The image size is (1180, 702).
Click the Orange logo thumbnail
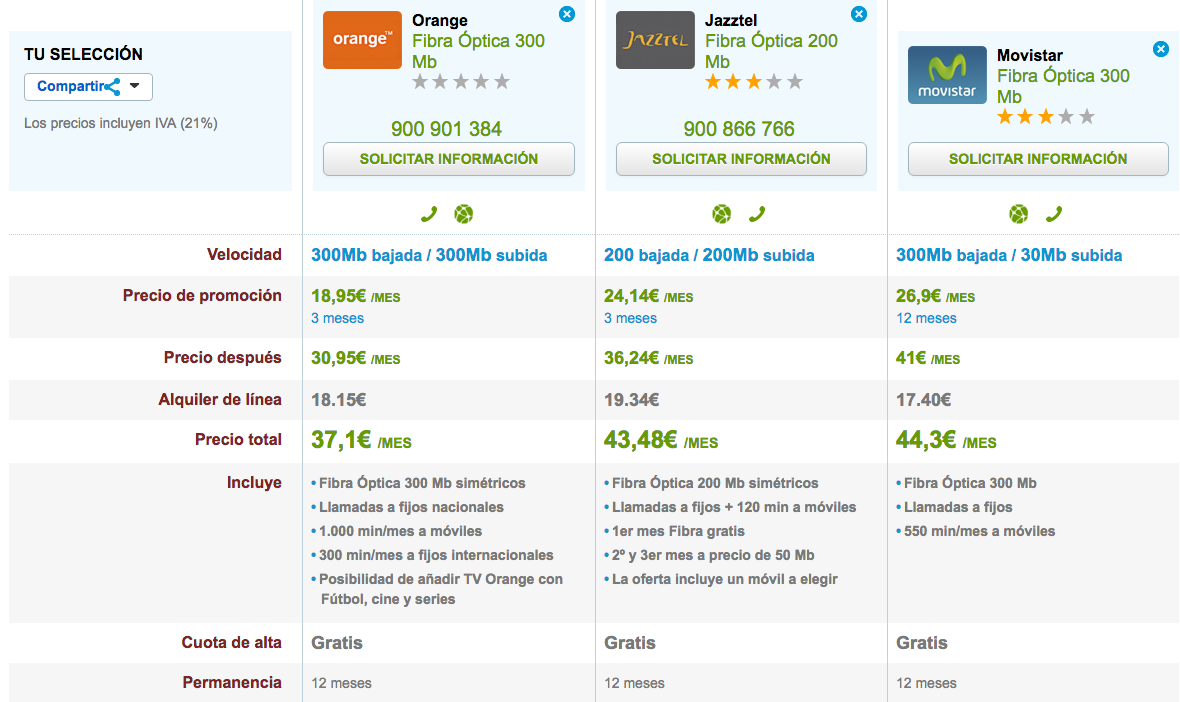click(x=362, y=40)
